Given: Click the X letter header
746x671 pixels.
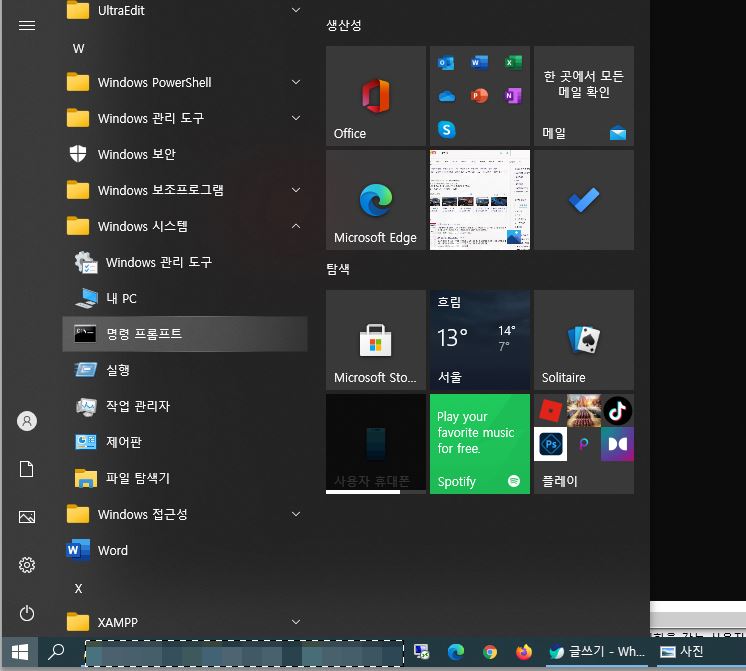Looking at the screenshot, I should pyautogui.click(x=79, y=589).
